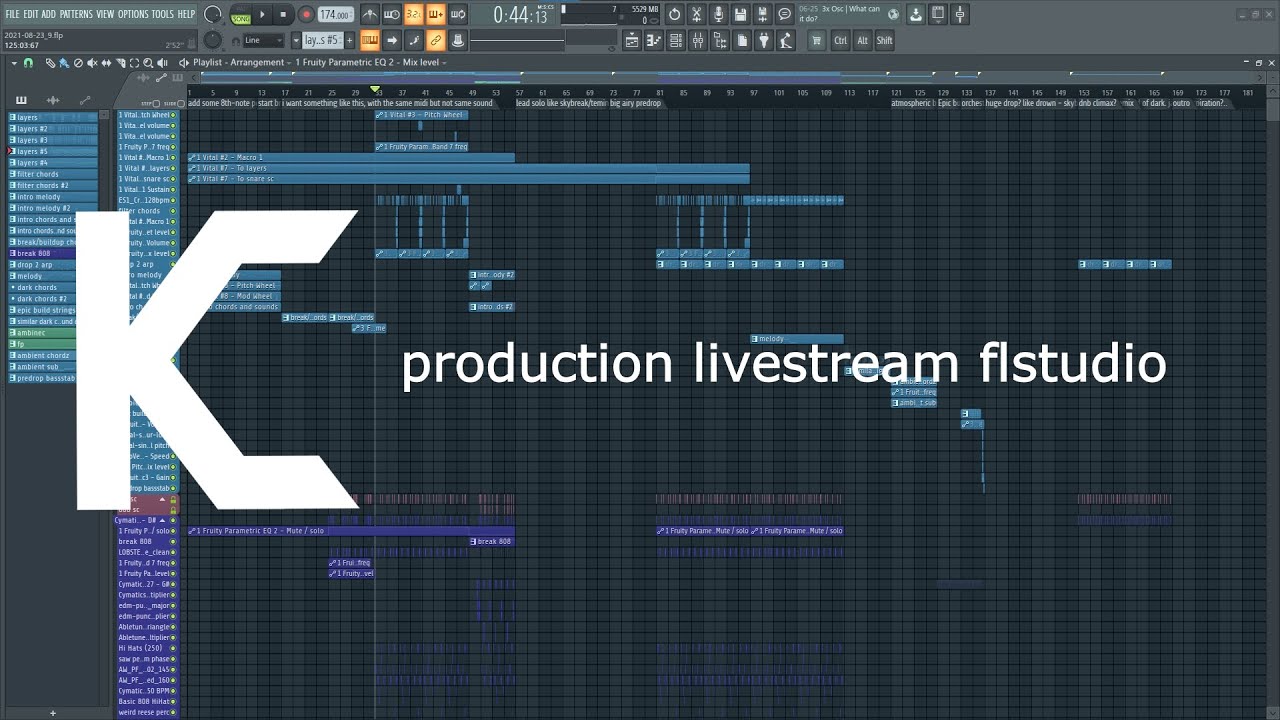
Task: Select the 'ambinec' pattern
Action: click(x=54, y=333)
